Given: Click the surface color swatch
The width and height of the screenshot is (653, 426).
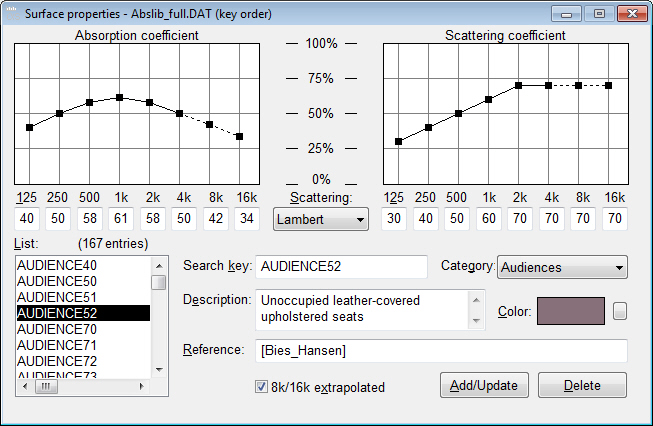Looking at the screenshot, I should coord(571,311).
